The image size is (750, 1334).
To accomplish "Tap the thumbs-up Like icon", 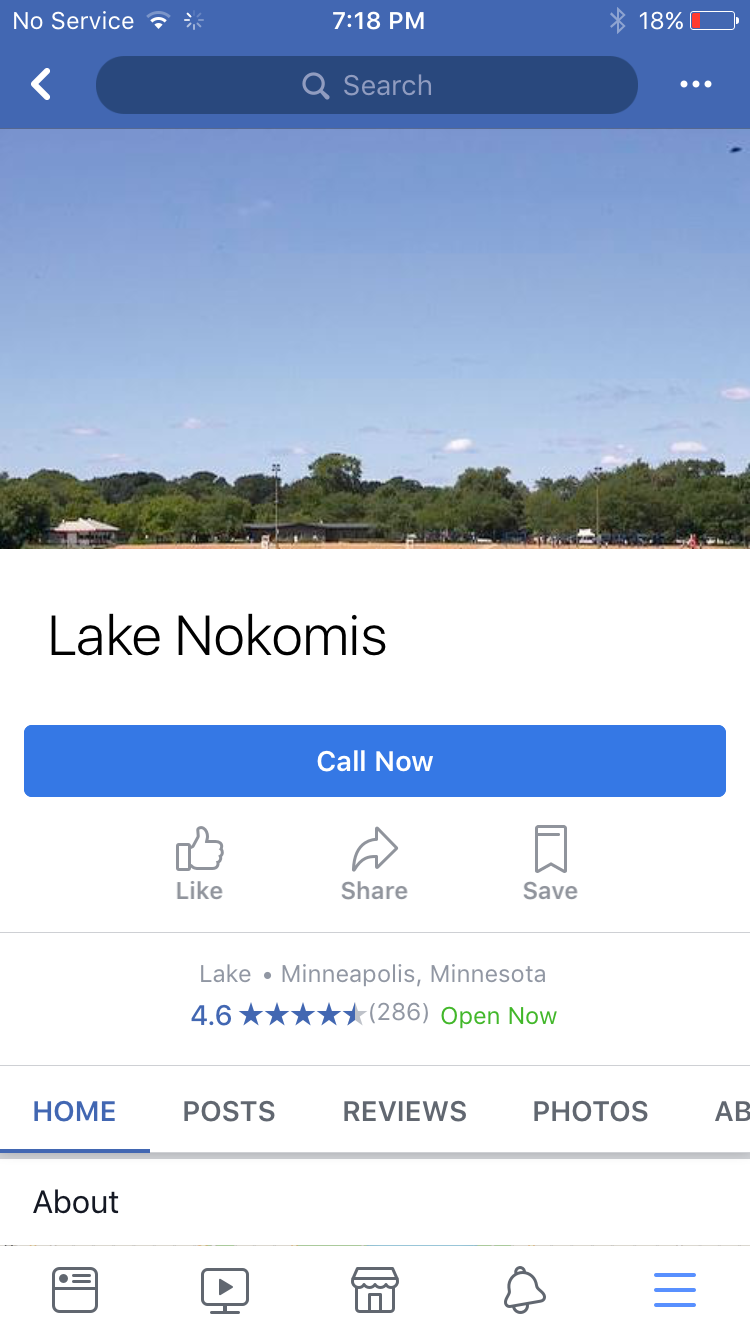I will click(200, 849).
